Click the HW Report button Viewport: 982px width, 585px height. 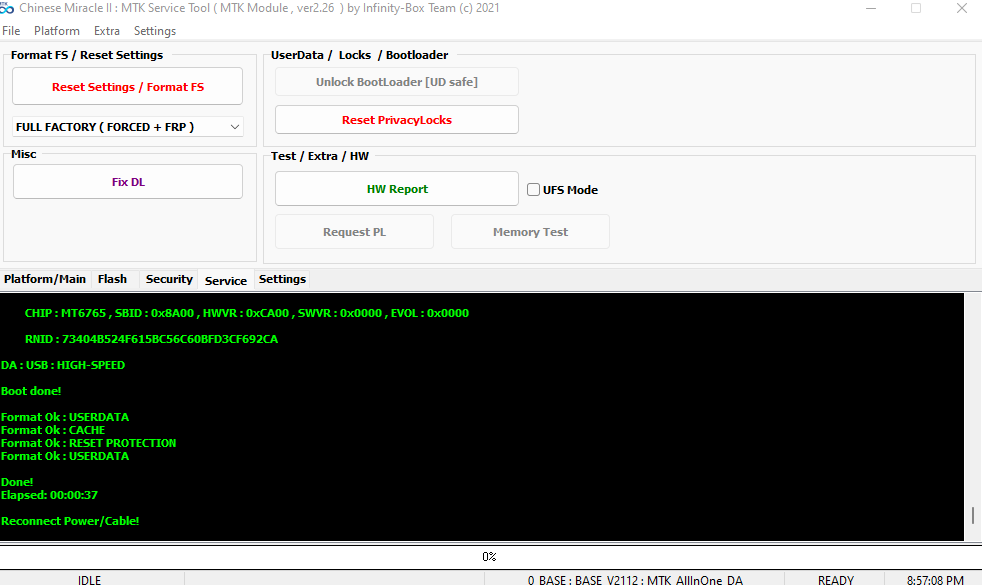(x=396, y=189)
